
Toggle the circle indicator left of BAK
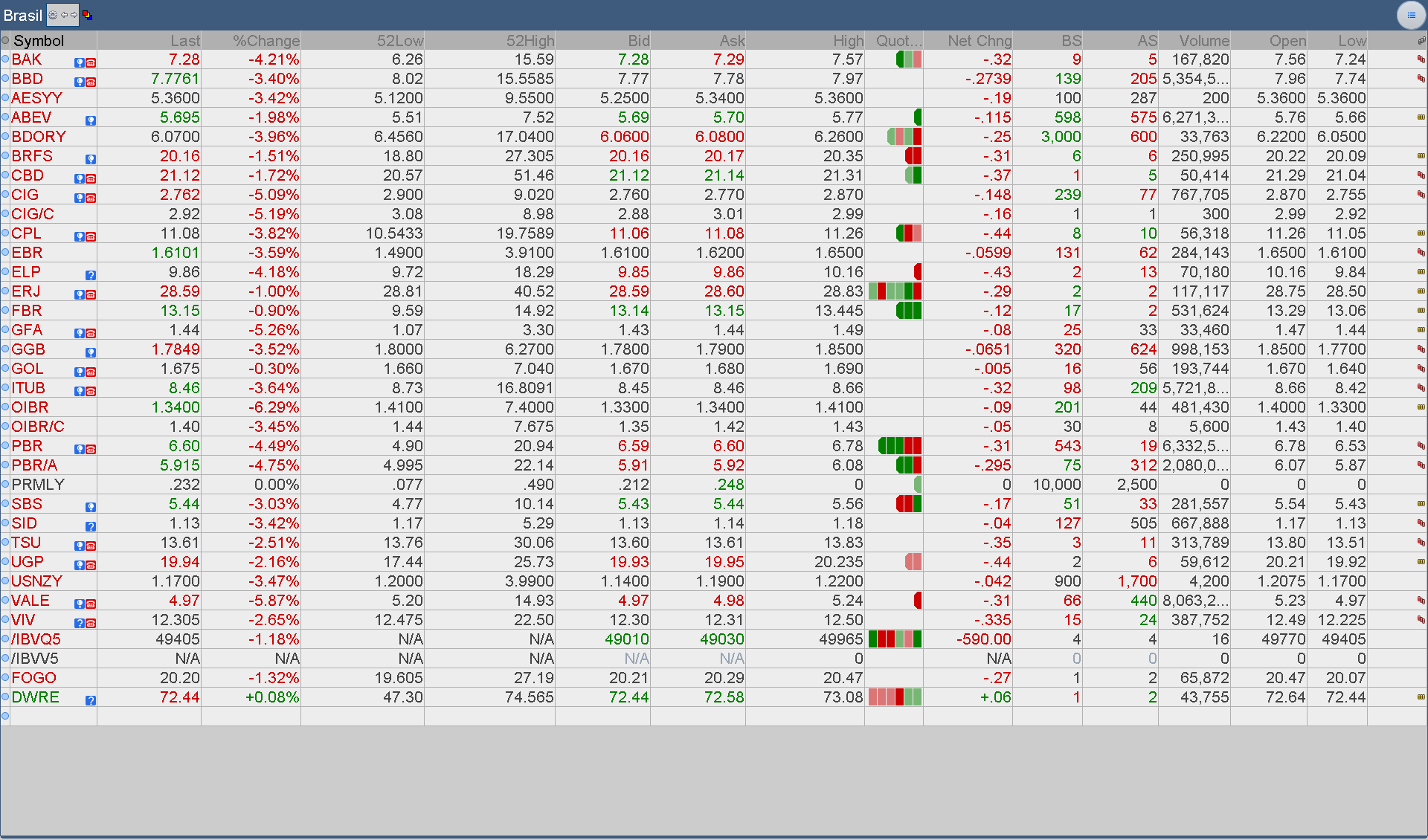[x=5, y=59]
